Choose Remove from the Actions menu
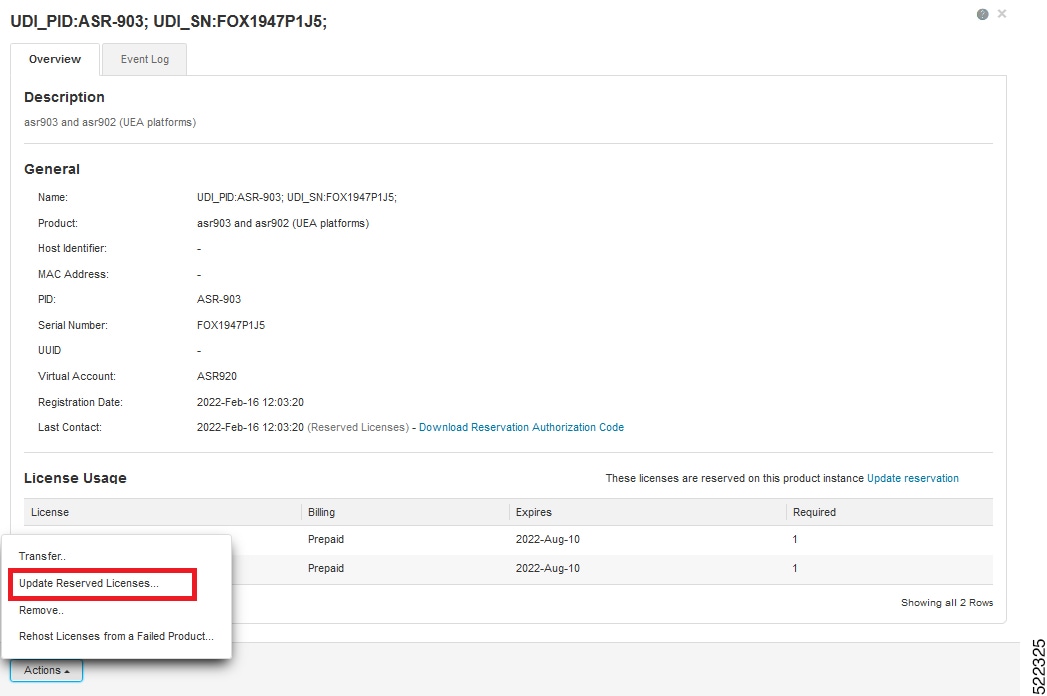This screenshot has width=1047, height=696. point(41,611)
